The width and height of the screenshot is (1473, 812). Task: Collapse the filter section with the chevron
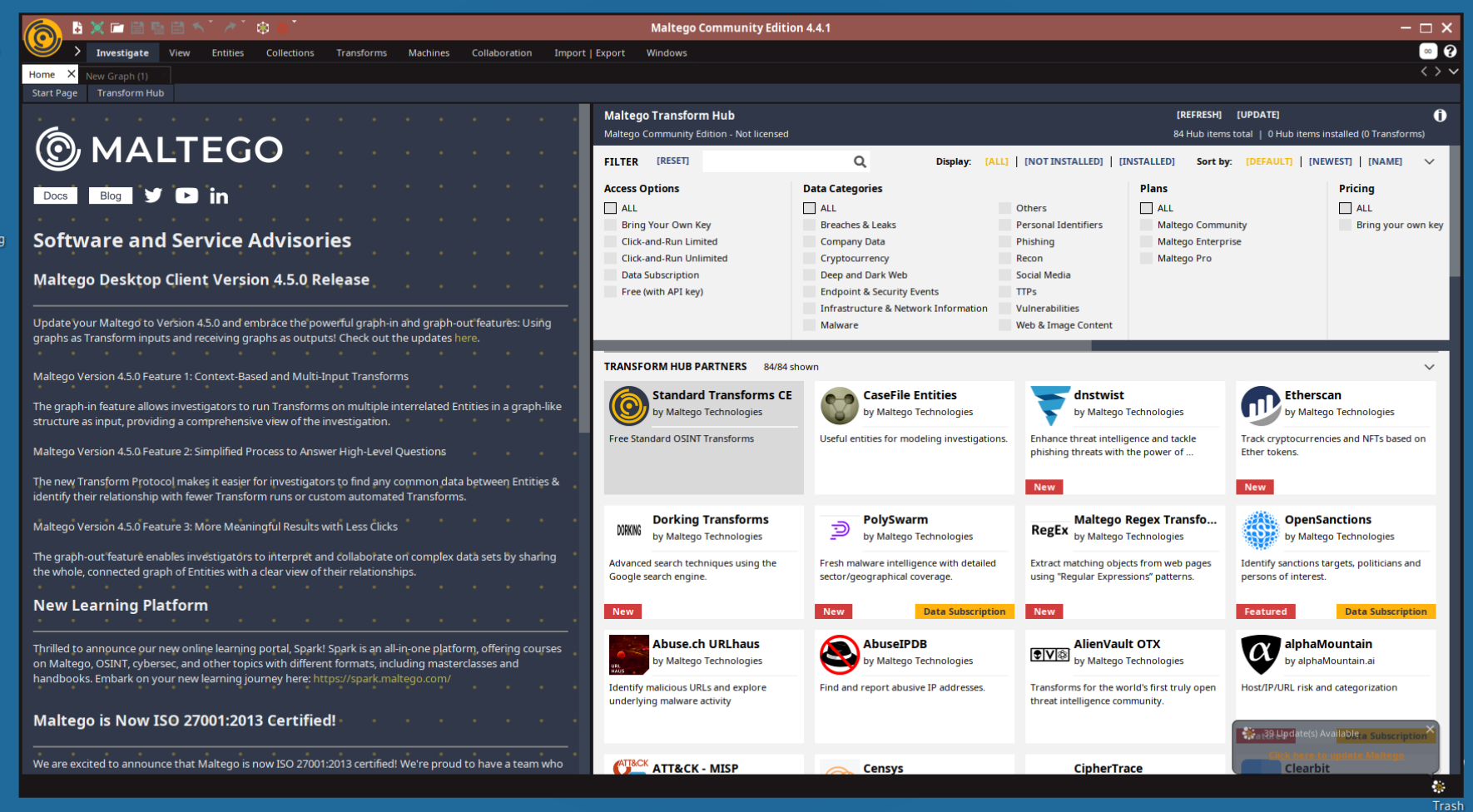pyautogui.click(x=1429, y=161)
